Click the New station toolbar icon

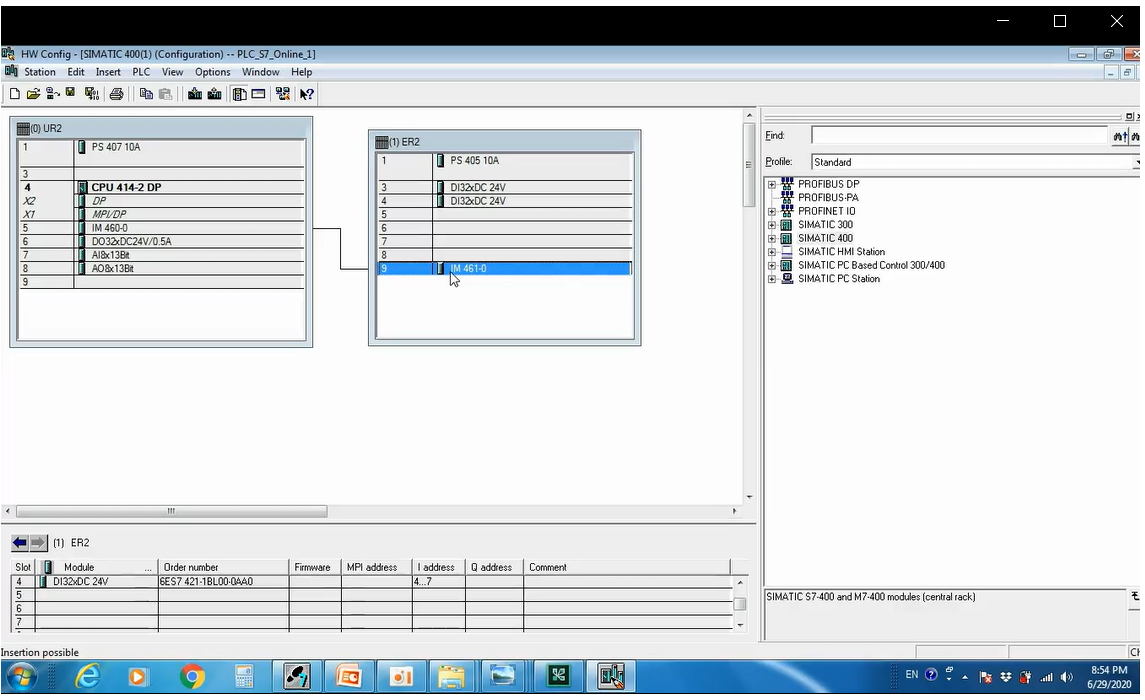point(15,94)
